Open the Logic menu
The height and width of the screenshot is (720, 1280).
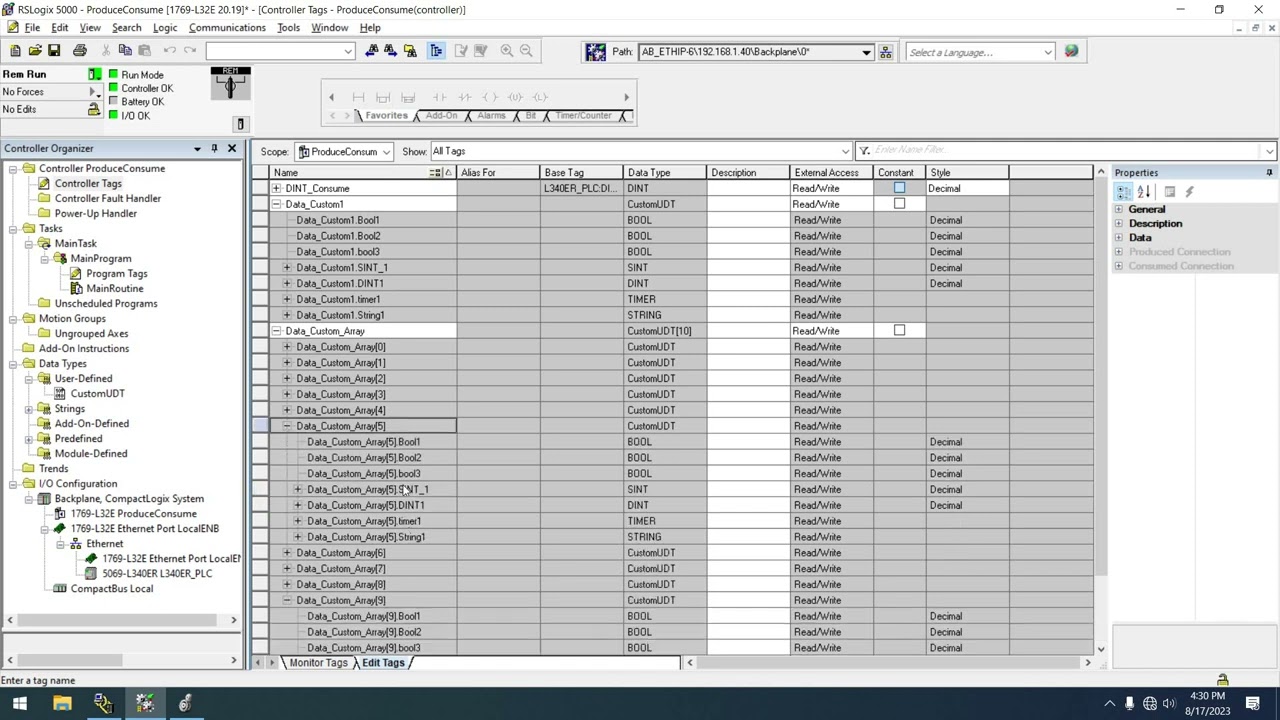165,28
